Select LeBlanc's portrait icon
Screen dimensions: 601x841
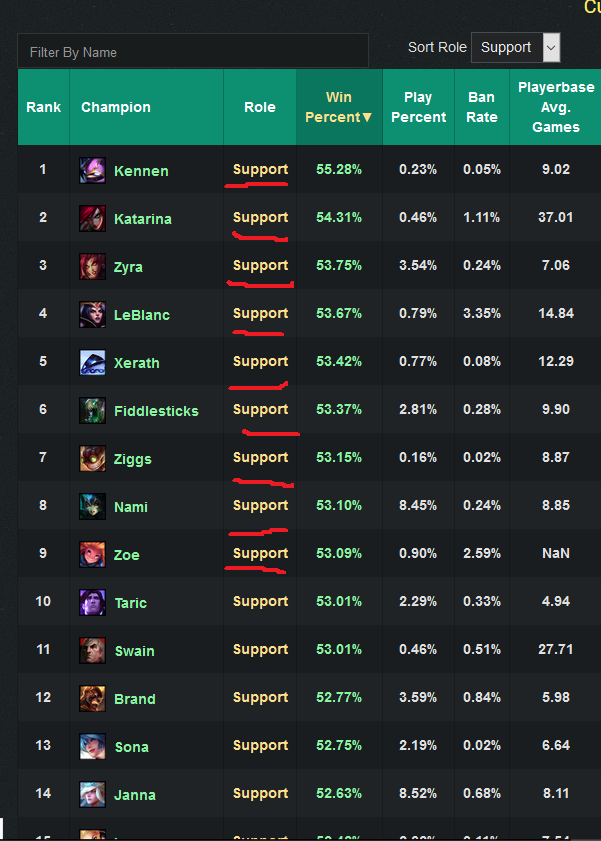coord(92,314)
